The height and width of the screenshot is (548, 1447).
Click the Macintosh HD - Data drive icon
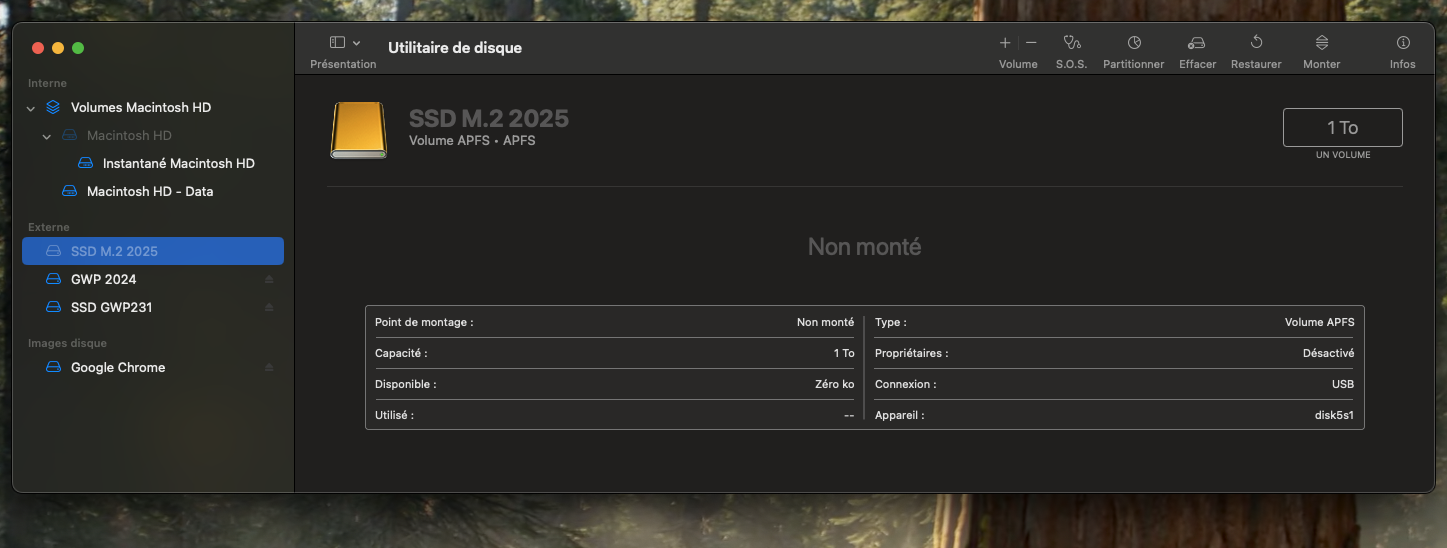70,191
